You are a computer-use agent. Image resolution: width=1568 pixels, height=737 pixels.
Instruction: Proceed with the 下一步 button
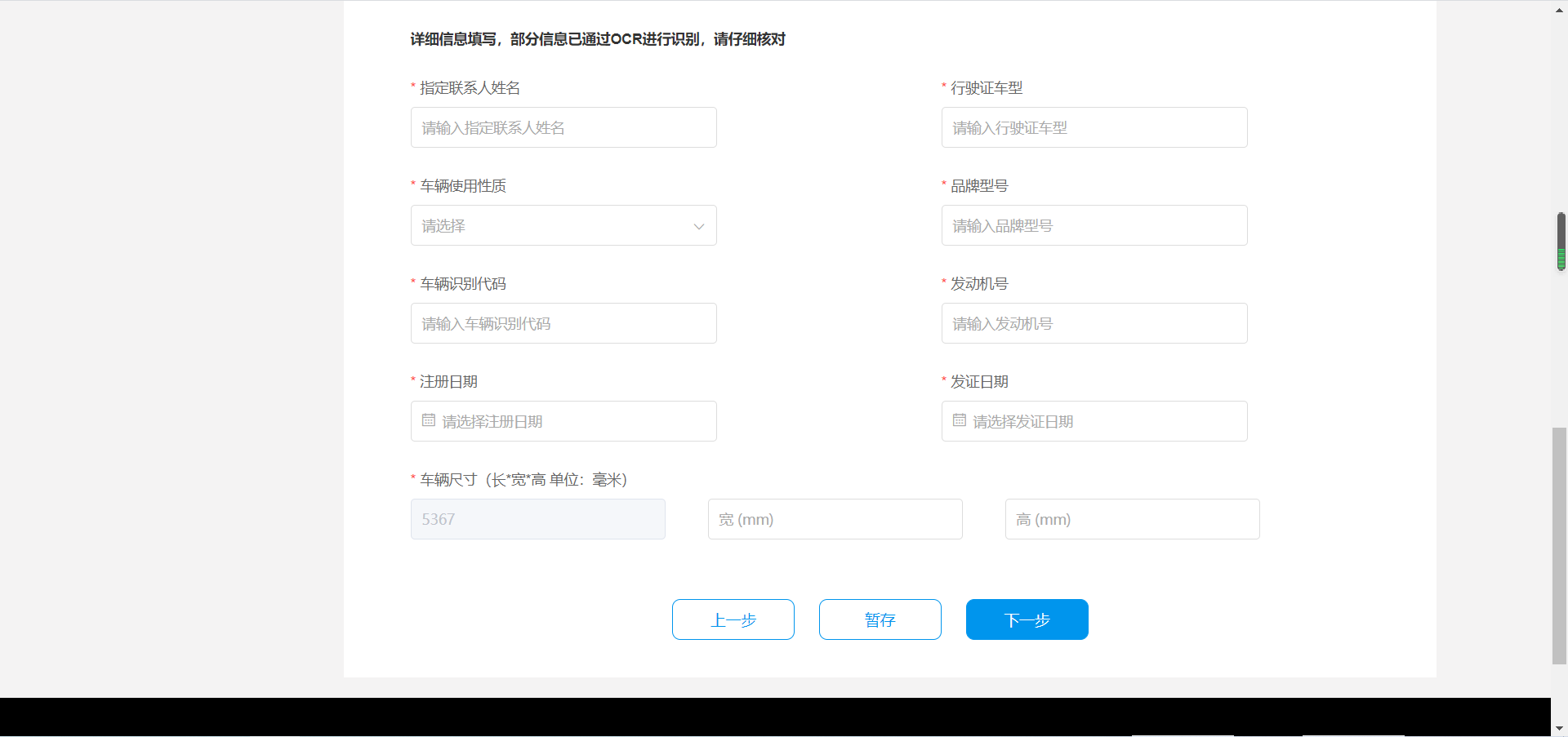coord(1027,619)
